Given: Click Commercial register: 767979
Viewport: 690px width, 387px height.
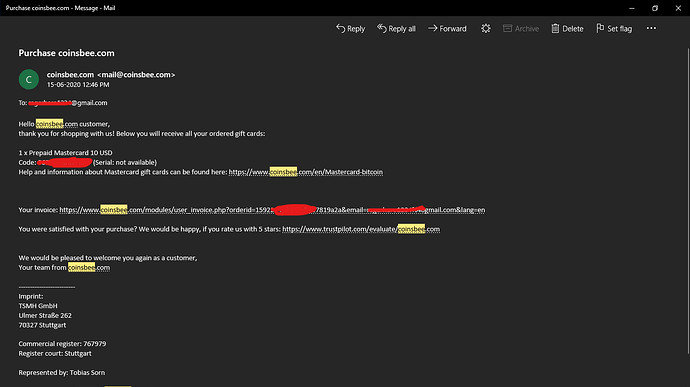Looking at the screenshot, I should [x=62, y=344].
